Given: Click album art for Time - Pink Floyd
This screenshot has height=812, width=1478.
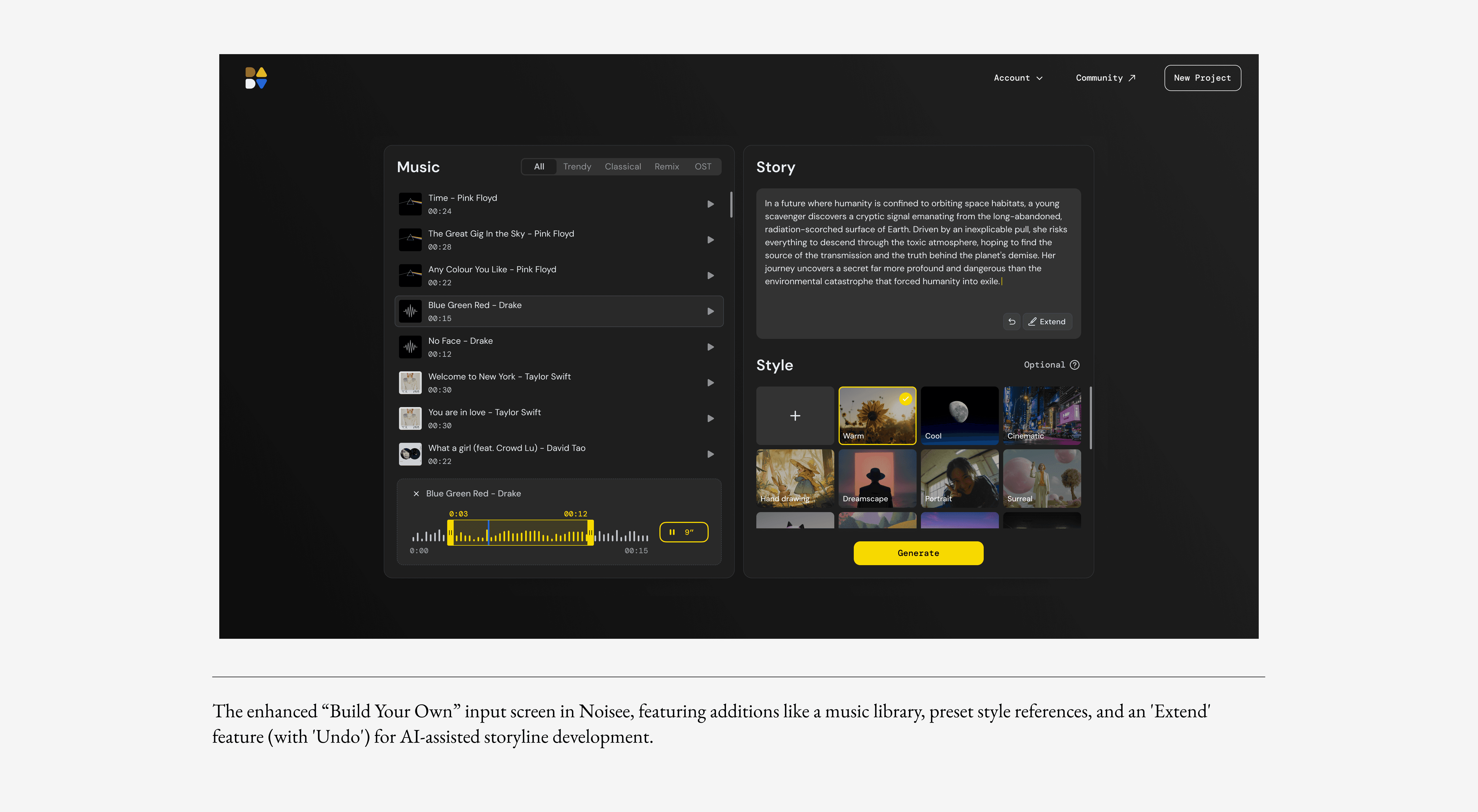Looking at the screenshot, I should [410, 204].
